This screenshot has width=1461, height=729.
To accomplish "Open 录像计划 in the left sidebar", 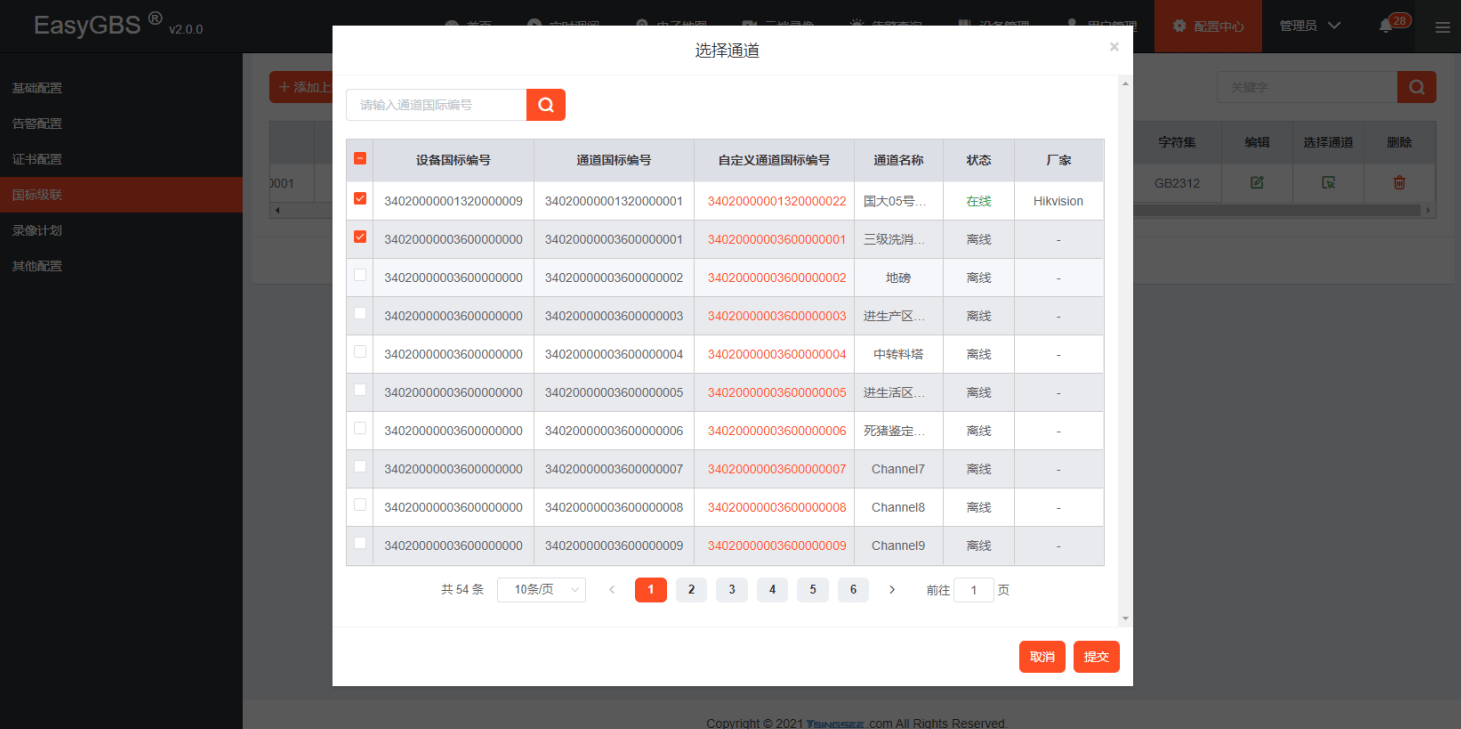I will pyautogui.click(x=37, y=230).
